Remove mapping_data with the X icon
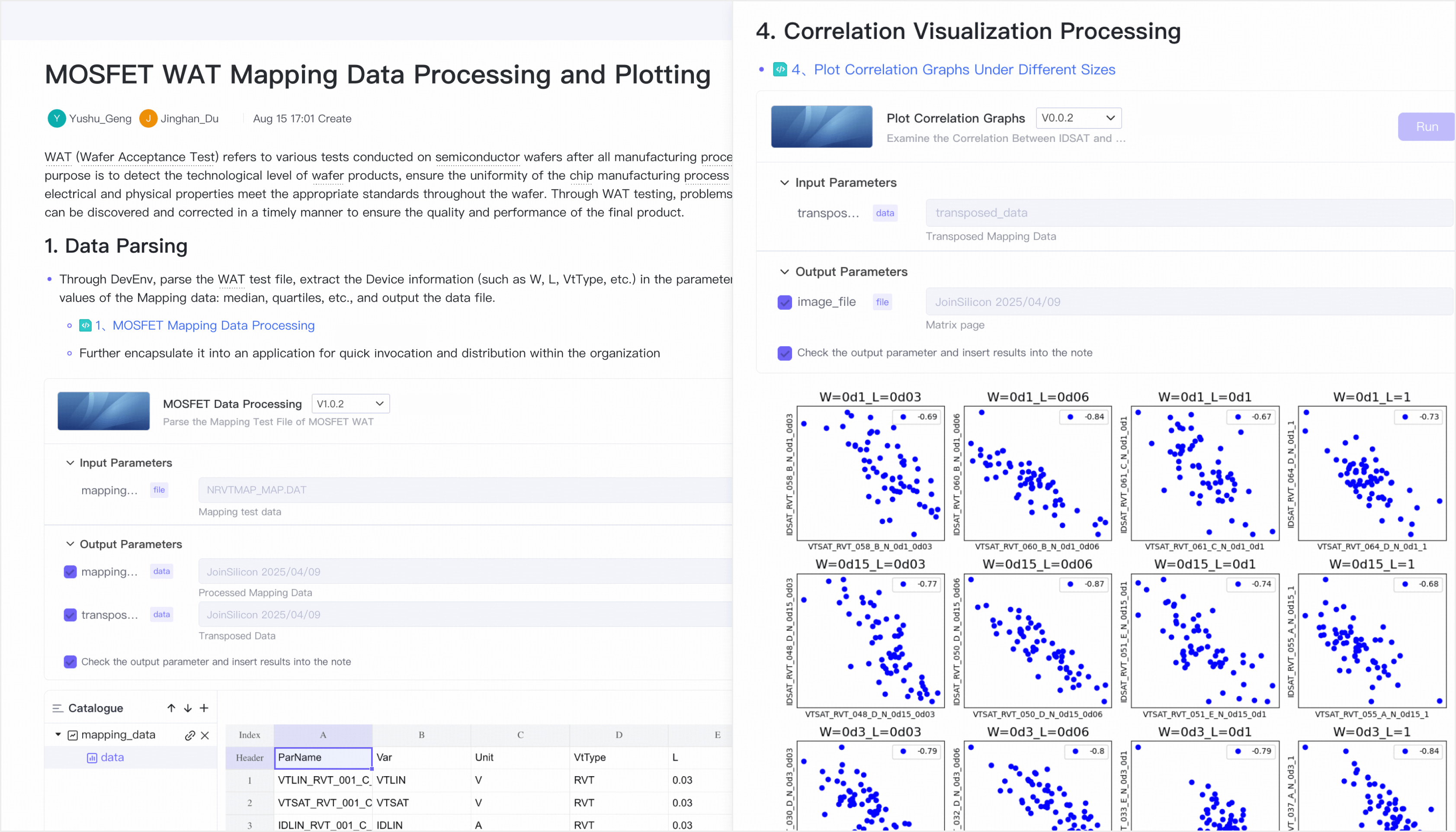 tap(205, 735)
